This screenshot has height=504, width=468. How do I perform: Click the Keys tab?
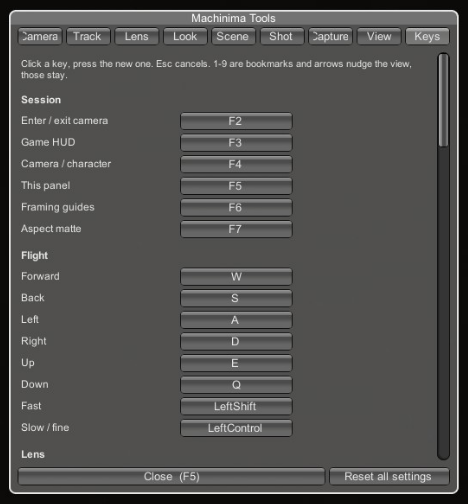pyautogui.click(x=427, y=36)
